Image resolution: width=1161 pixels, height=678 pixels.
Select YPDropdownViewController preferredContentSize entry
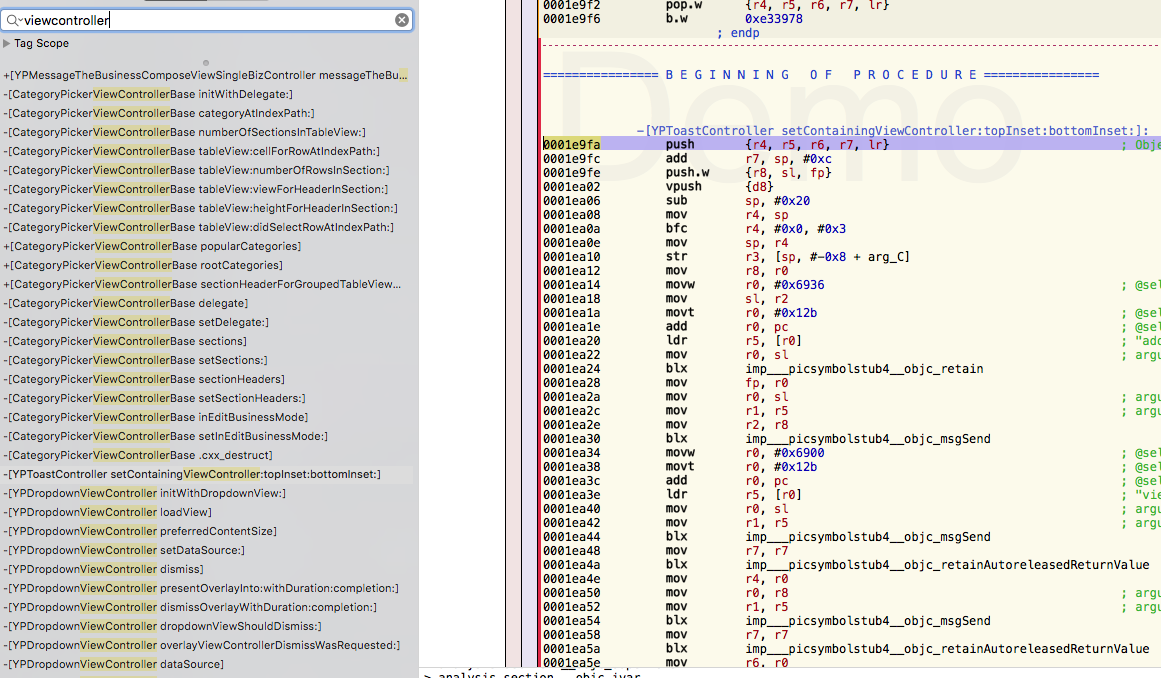[x=140, y=531]
